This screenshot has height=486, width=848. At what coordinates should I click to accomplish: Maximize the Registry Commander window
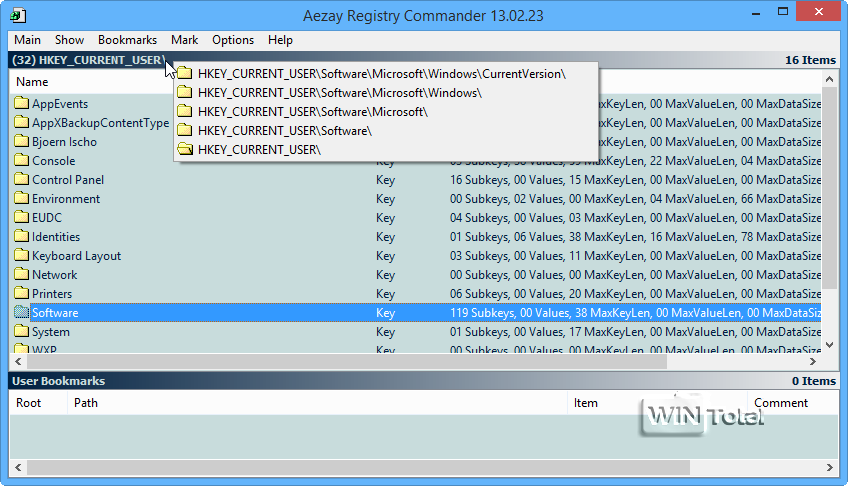783,11
